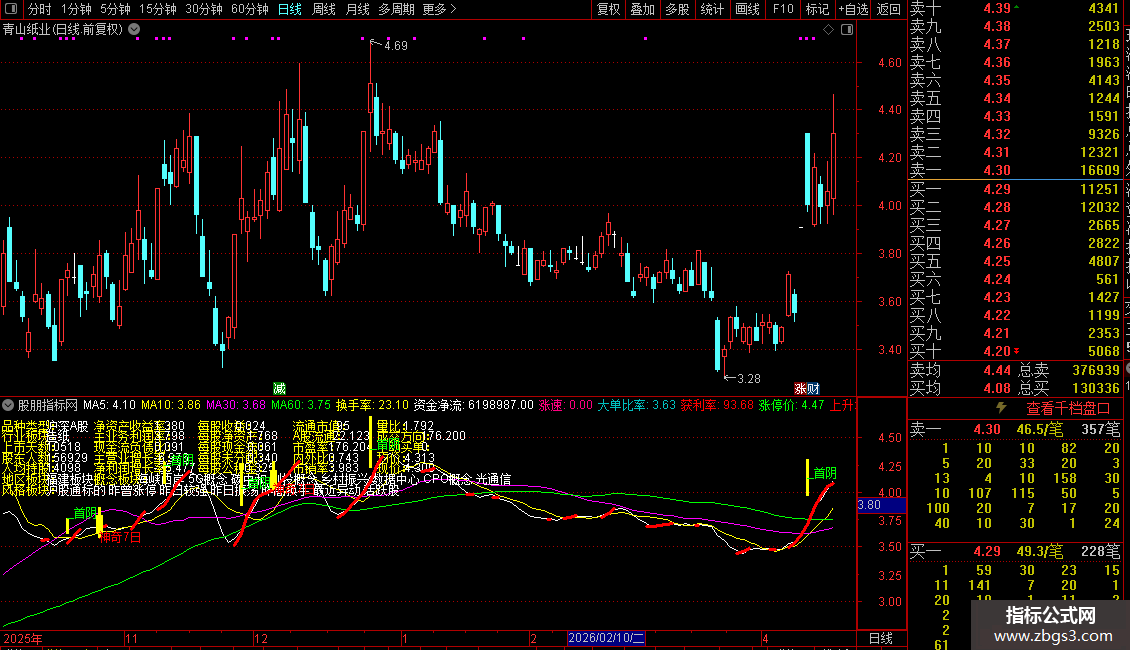Select 买一 row at price 4.29
Image resolution: width=1130 pixels, height=650 pixels.
pyautogui.click(x=1015, y=189)
